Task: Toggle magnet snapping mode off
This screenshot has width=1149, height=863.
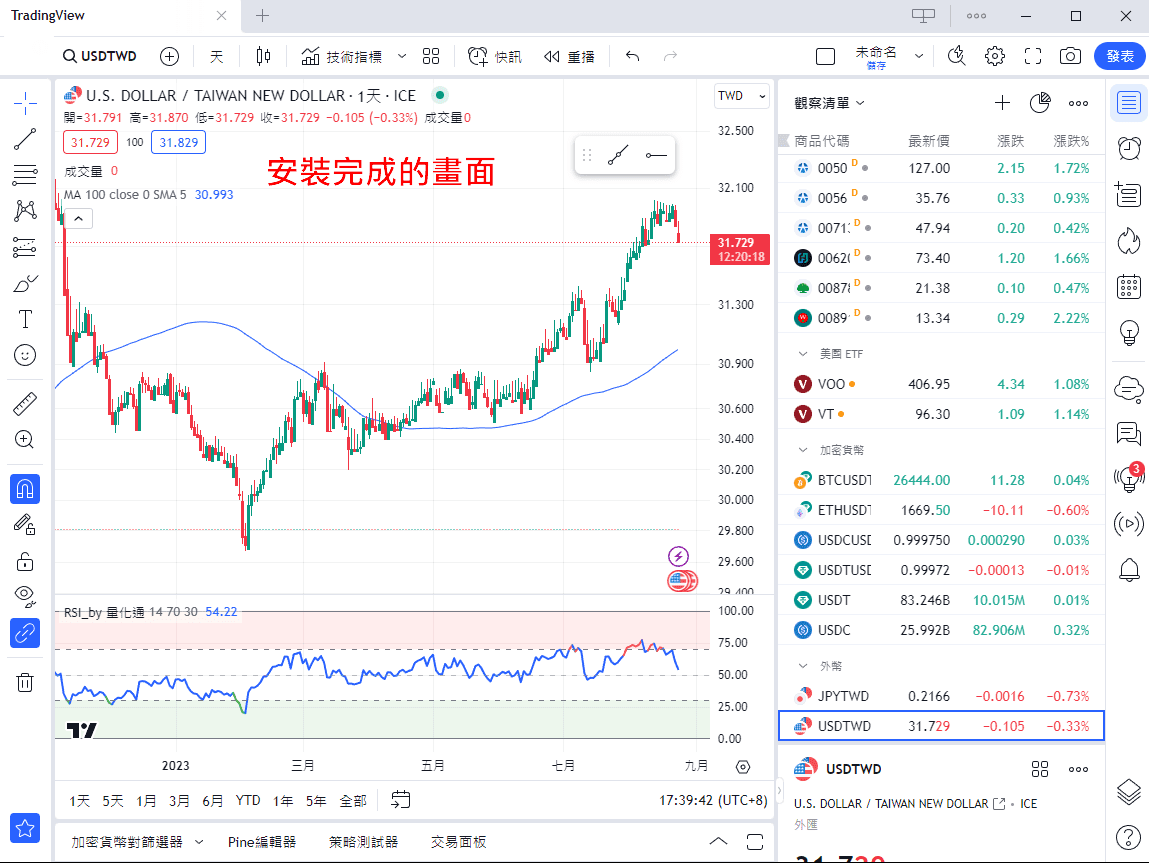Action: pyautogui.click(x=24, y=488)
